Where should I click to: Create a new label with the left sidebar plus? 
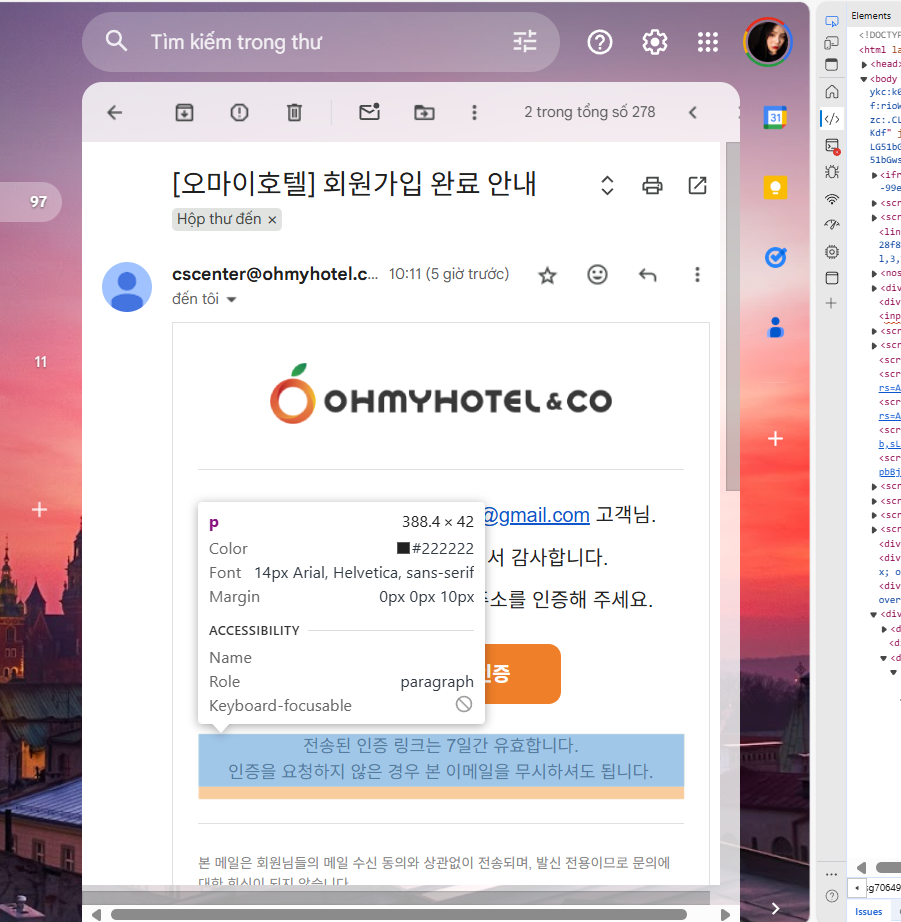(x=39, y=509)
